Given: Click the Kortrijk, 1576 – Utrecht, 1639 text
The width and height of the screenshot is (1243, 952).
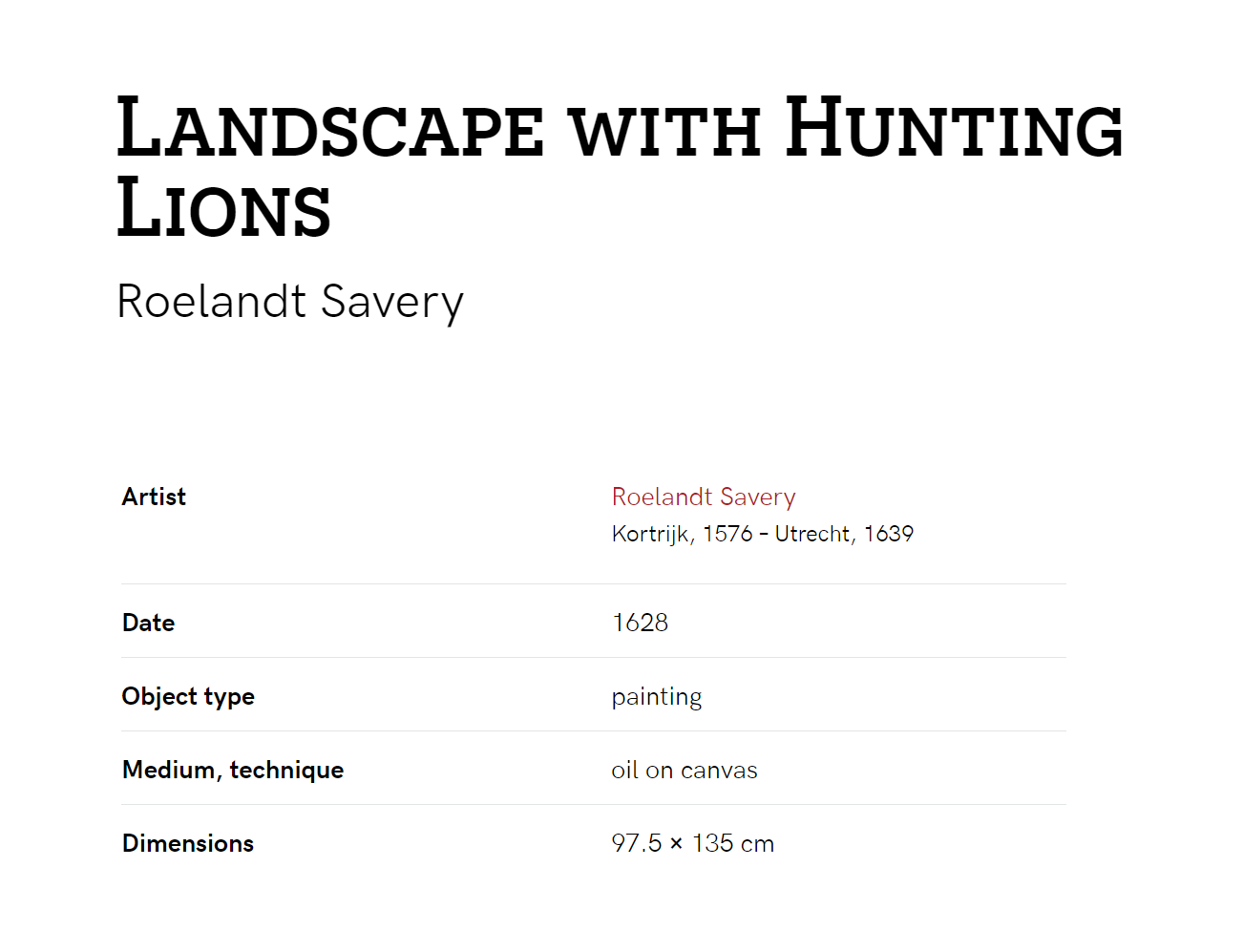Looking at the screenshot, I should pos(763,534).
